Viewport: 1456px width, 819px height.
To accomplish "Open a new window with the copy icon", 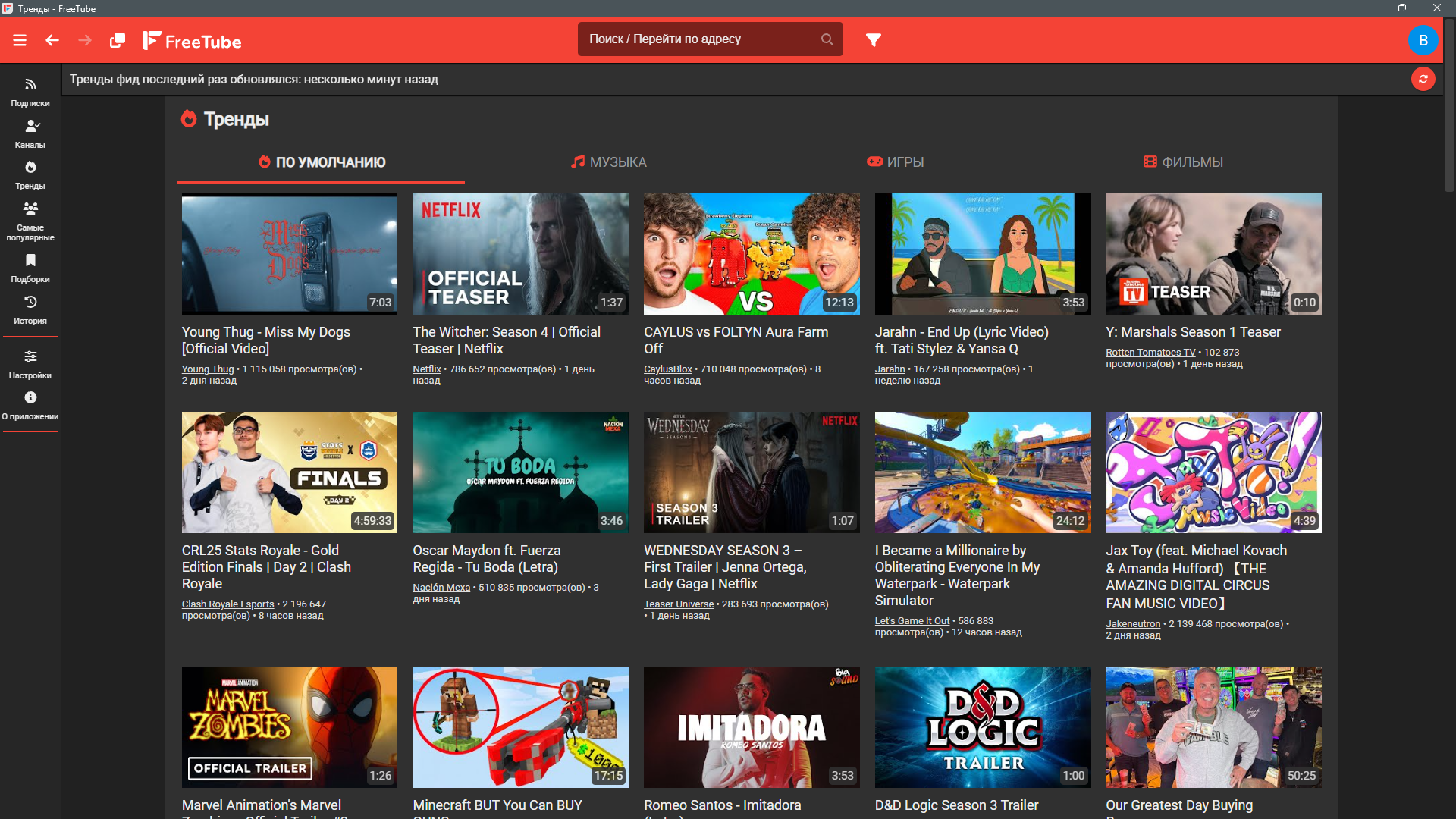I will pyautogui.click(x=118, y=40).
